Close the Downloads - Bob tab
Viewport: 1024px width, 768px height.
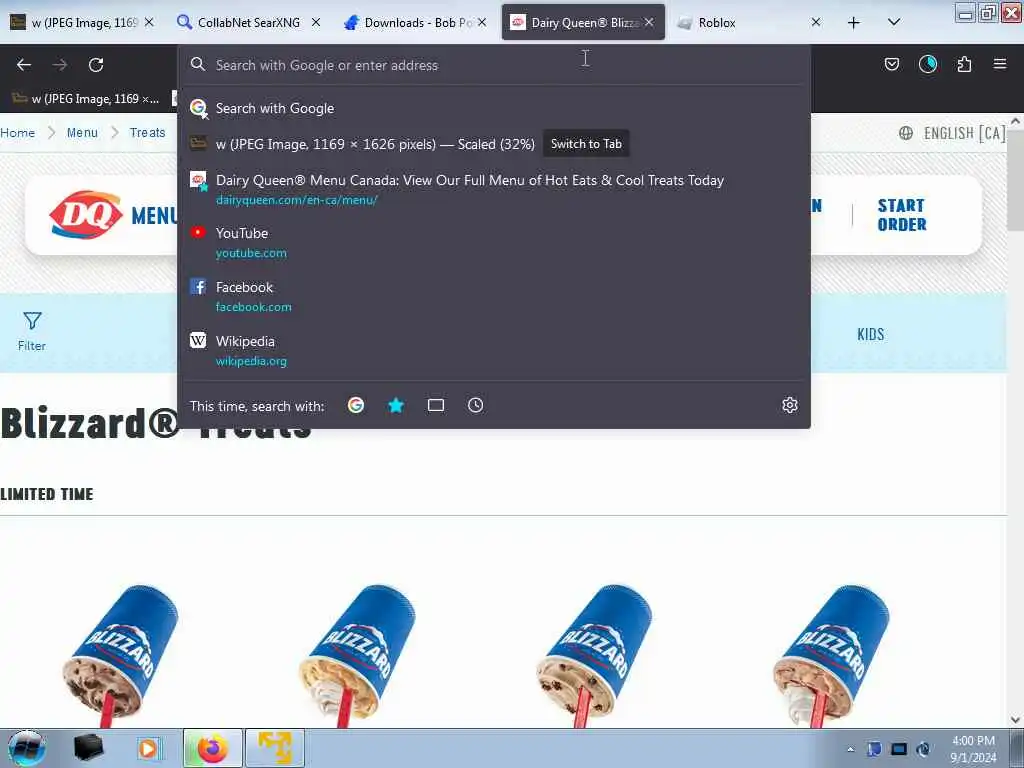(x=482, y=22)
